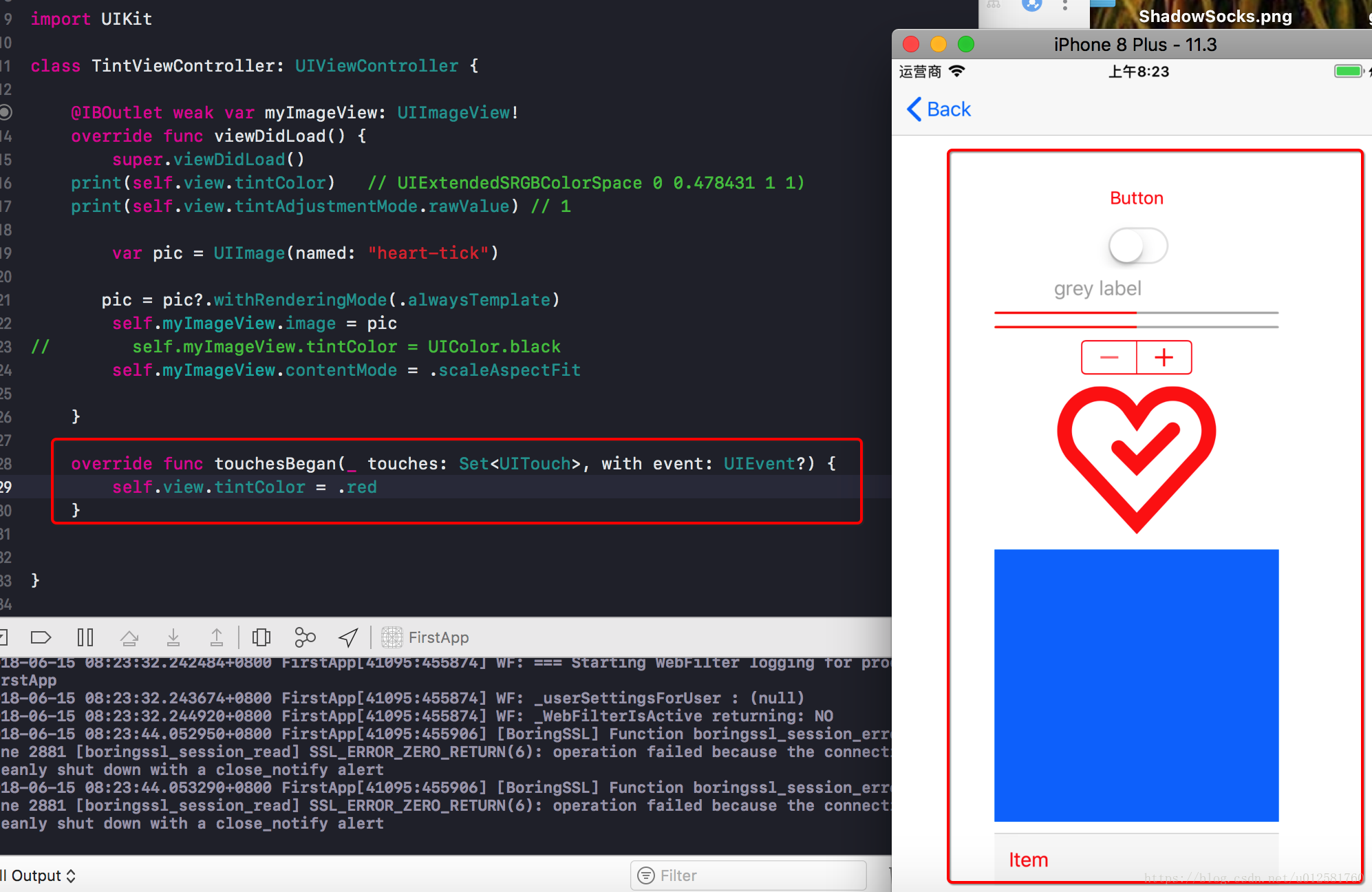Tap the red heart-tick image
The image size is (1372, 892).
tap(1137, 459)
